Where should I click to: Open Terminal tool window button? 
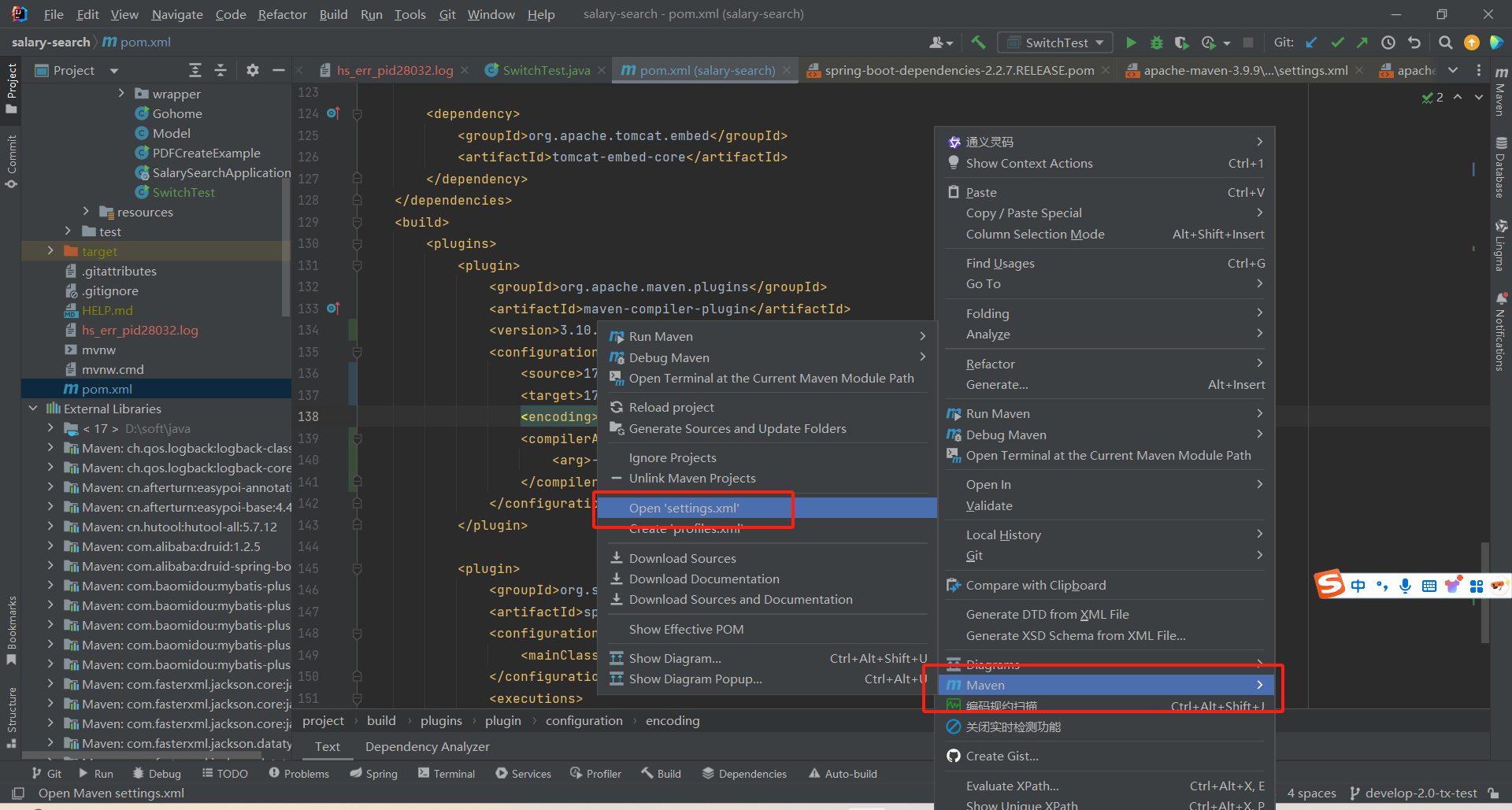tap(447, 773)
